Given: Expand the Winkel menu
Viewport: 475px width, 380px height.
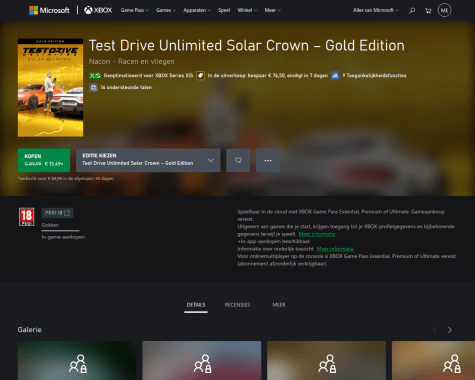Looking at the screenshot, I should click(247, 10).
